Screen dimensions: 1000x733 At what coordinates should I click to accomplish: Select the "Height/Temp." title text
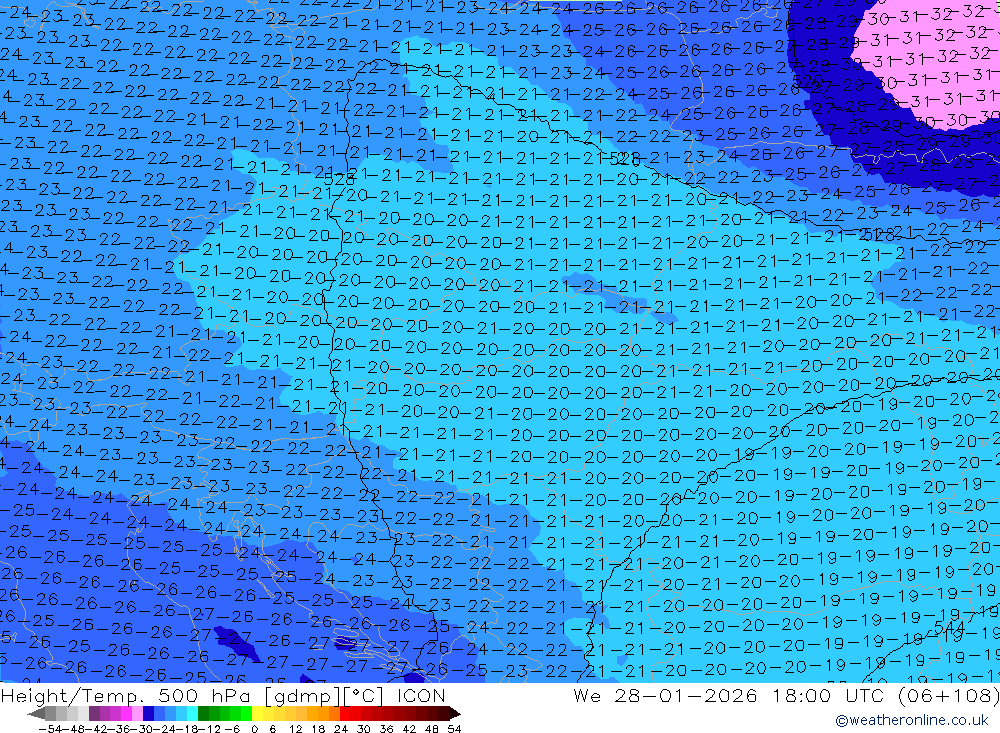[x=71, y=696]
